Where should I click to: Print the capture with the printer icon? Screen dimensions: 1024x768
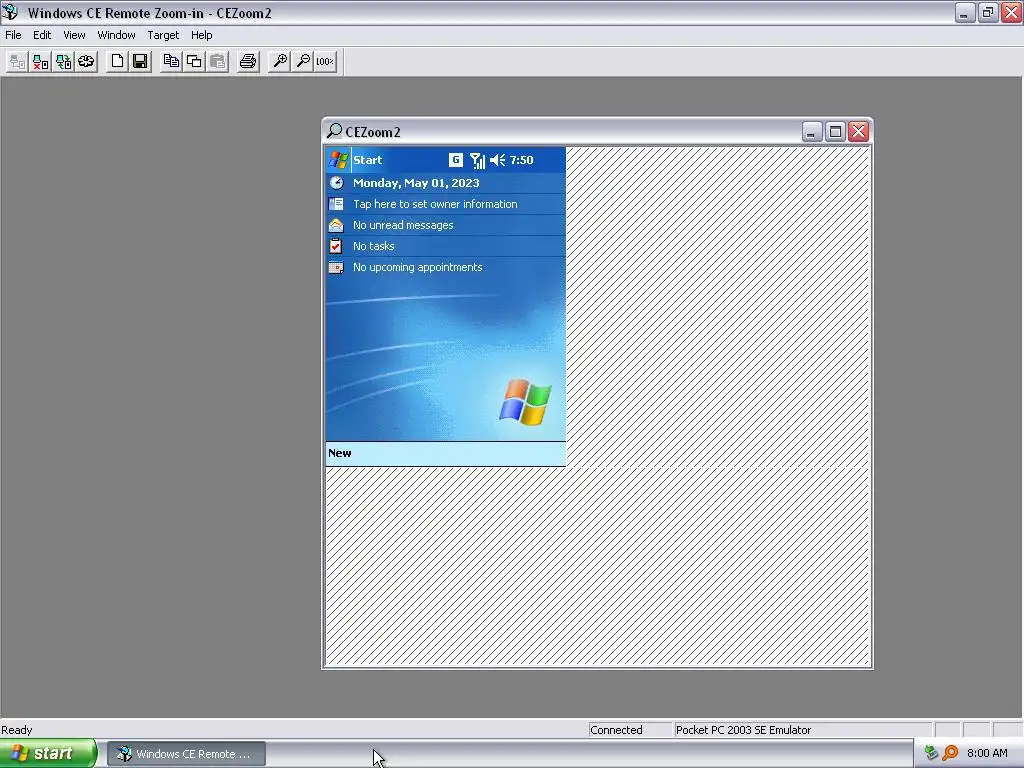248,61
